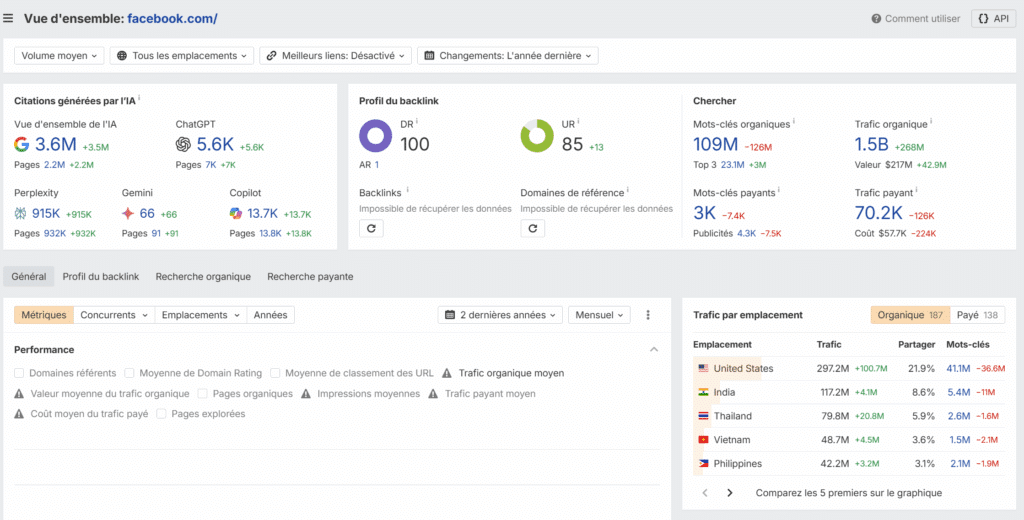Click the warning icon beside Trafic organique moyen
Screen dimensions: 1024x520
pos(447,374)
